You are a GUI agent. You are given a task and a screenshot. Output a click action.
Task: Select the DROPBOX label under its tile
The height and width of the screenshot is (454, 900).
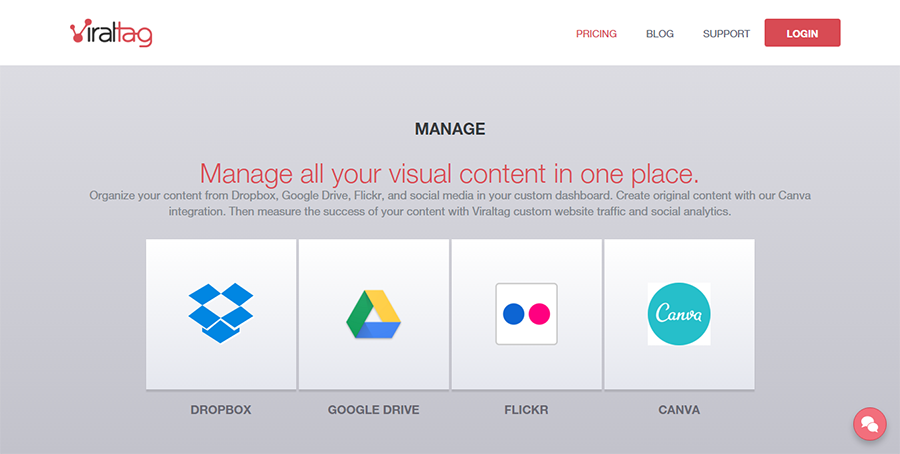click(221, 410)
